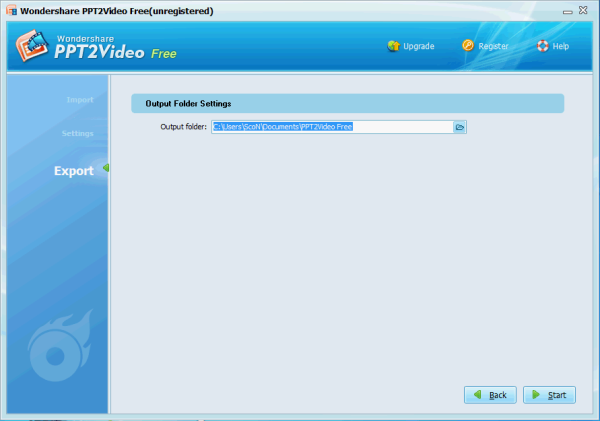Click the Upgrade box-arrow icon

point(393,46)
